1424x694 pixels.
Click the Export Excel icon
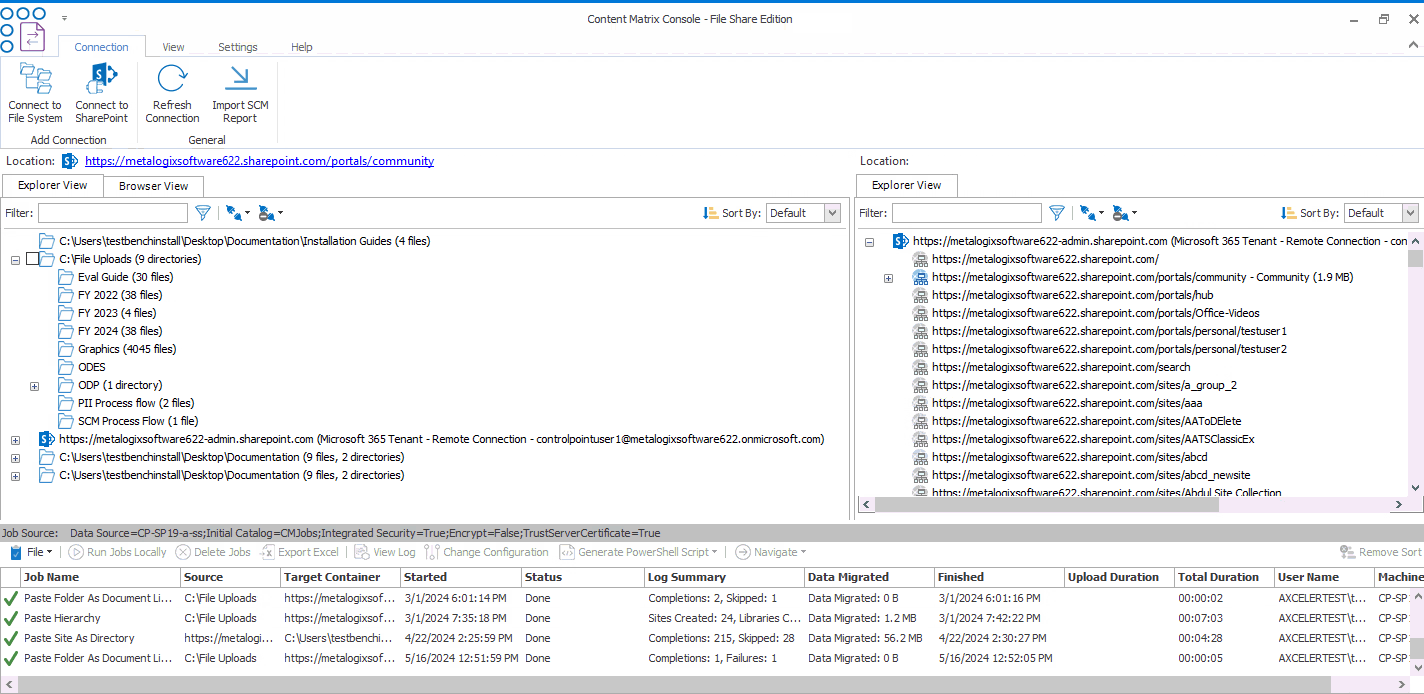268,551
